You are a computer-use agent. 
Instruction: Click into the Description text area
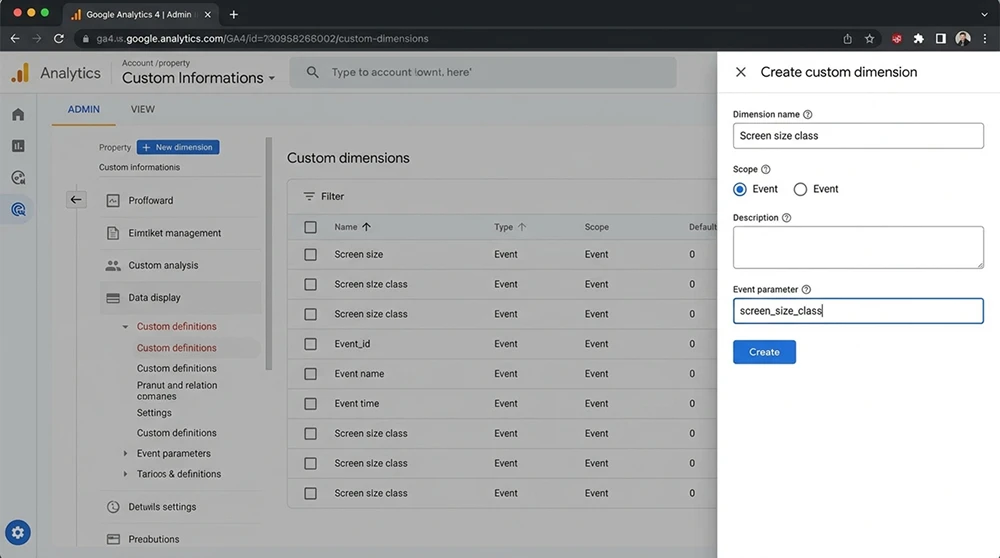[858, 247]
